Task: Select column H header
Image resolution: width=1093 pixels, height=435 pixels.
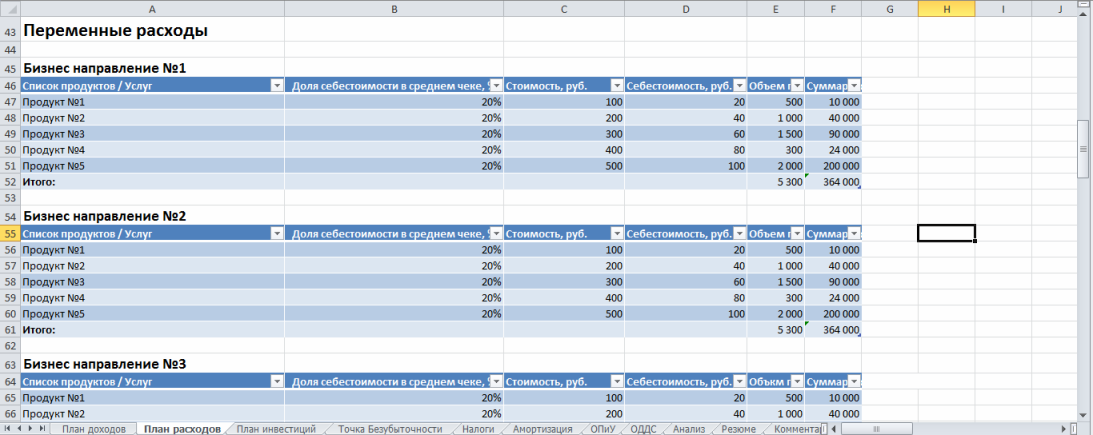Action: pyautogui.click(x=946, y=8)
